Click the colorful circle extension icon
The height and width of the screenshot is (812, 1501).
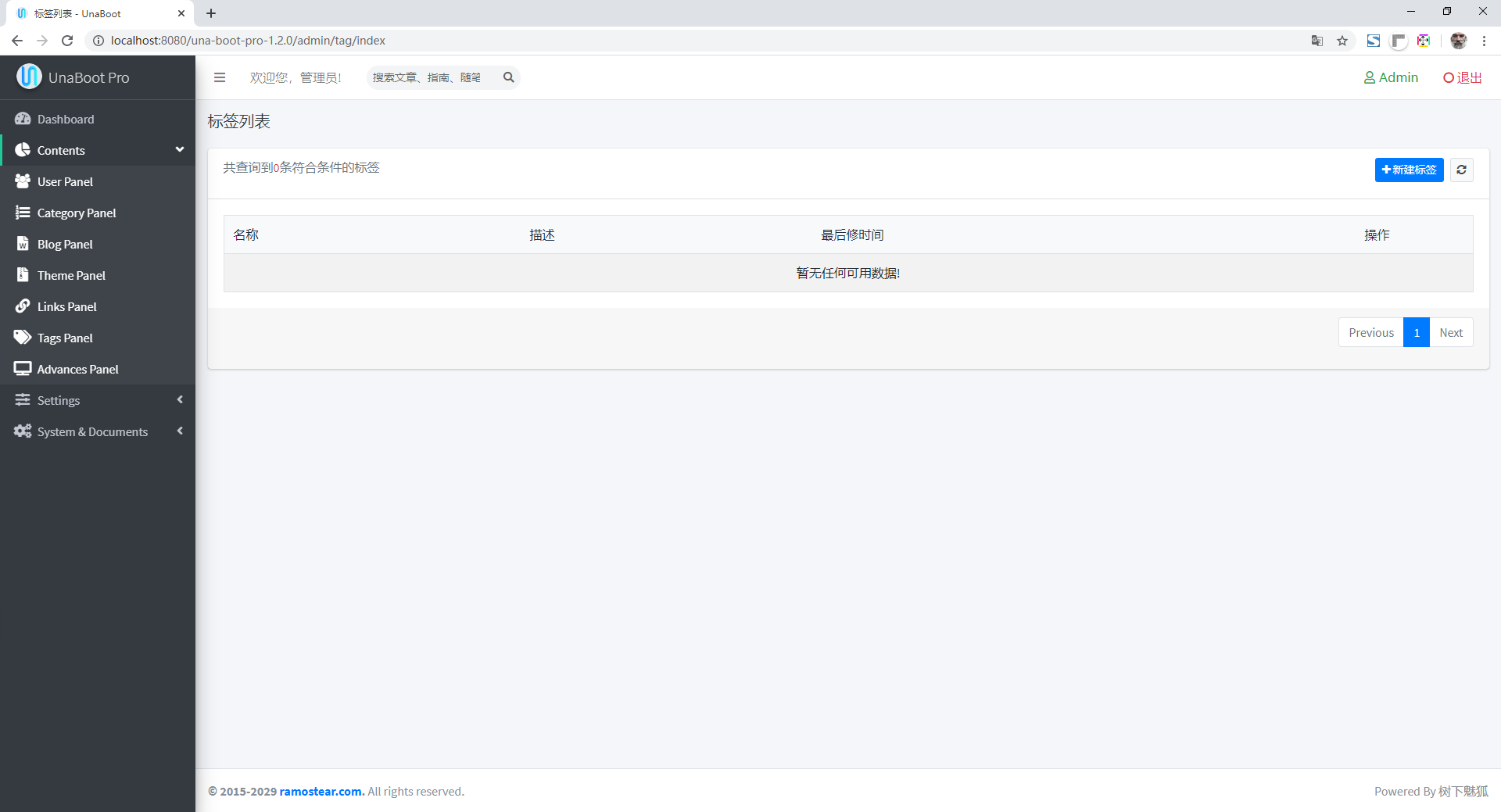(x=1424, y=41)
